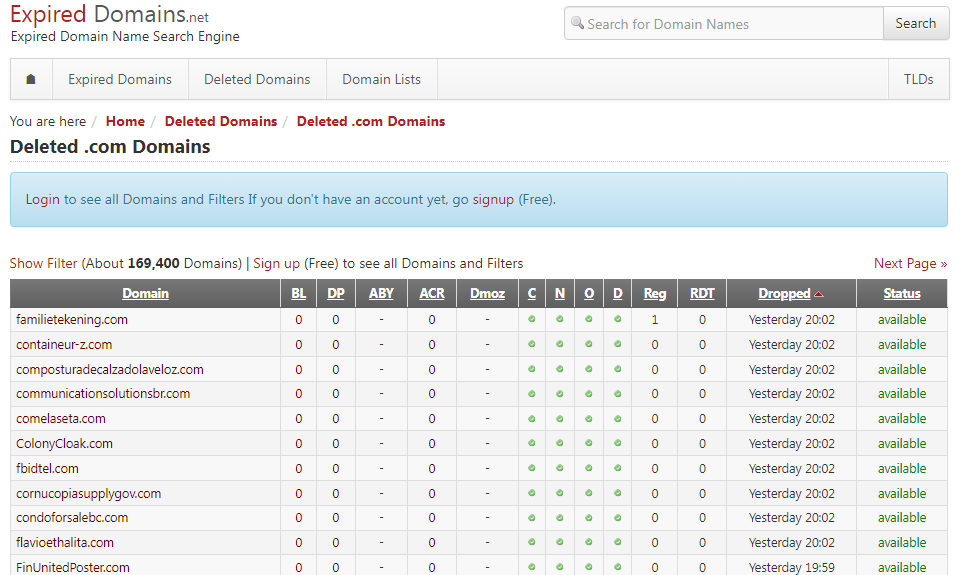Click green O status dot for comelaseta.com
The height and width of the screenshot is (575, 961).
coord(589,419)
